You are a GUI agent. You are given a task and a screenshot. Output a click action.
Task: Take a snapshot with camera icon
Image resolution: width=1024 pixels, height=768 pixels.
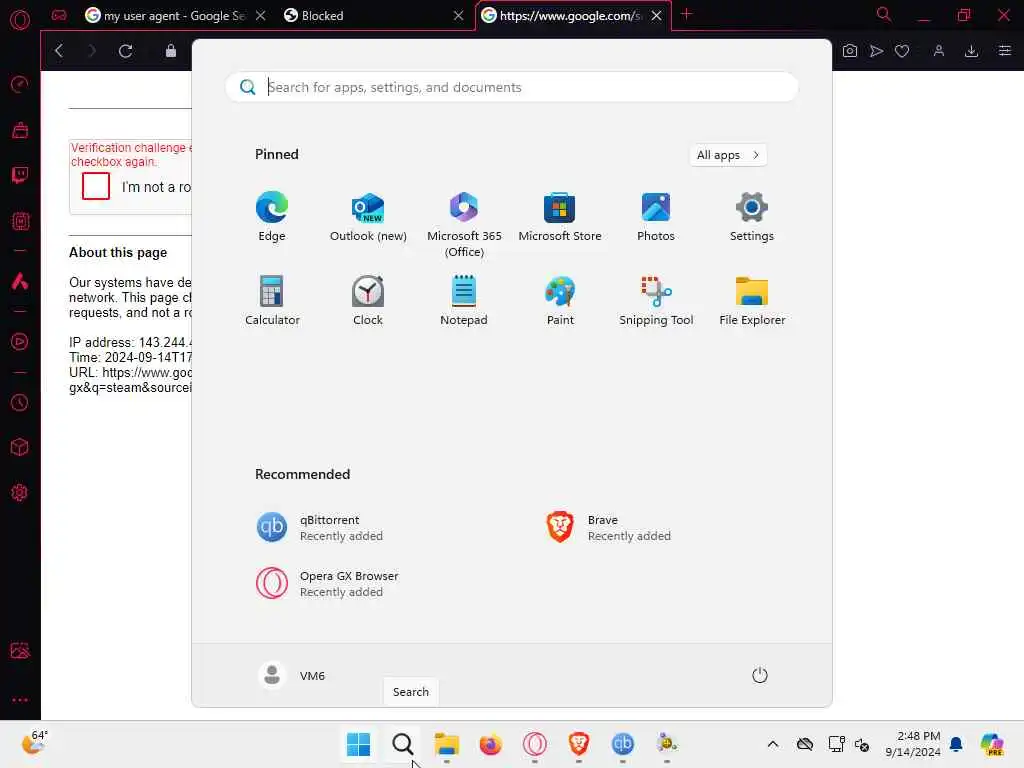(850, 51)
